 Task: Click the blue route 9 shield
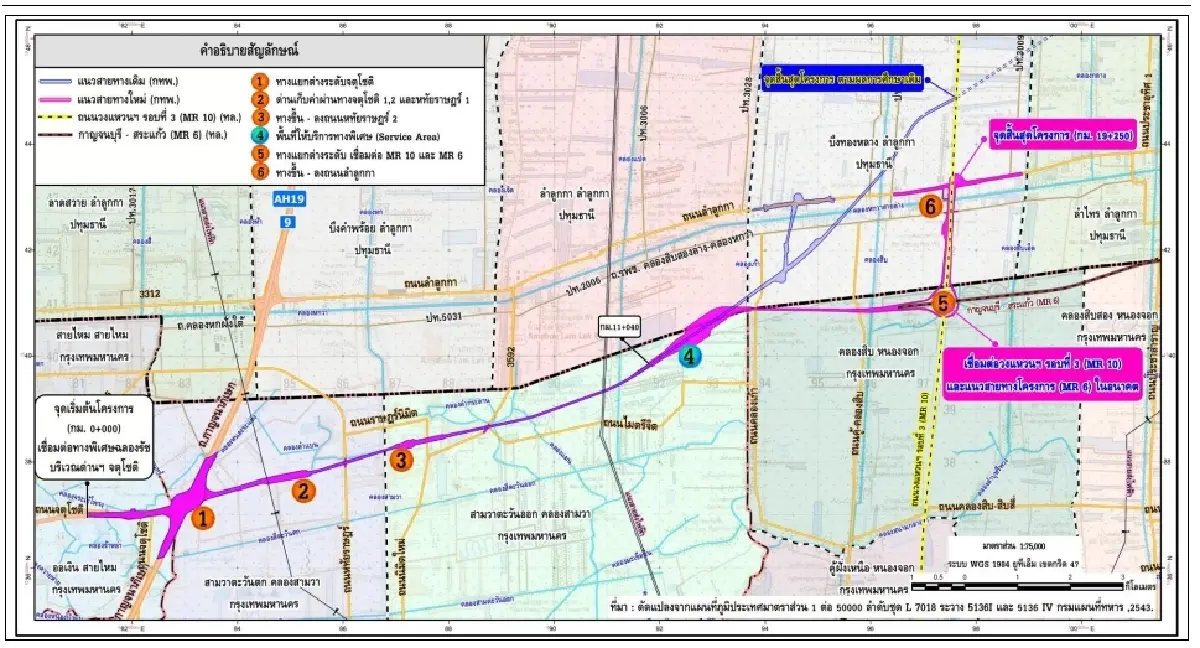click(x=288, y=220)
